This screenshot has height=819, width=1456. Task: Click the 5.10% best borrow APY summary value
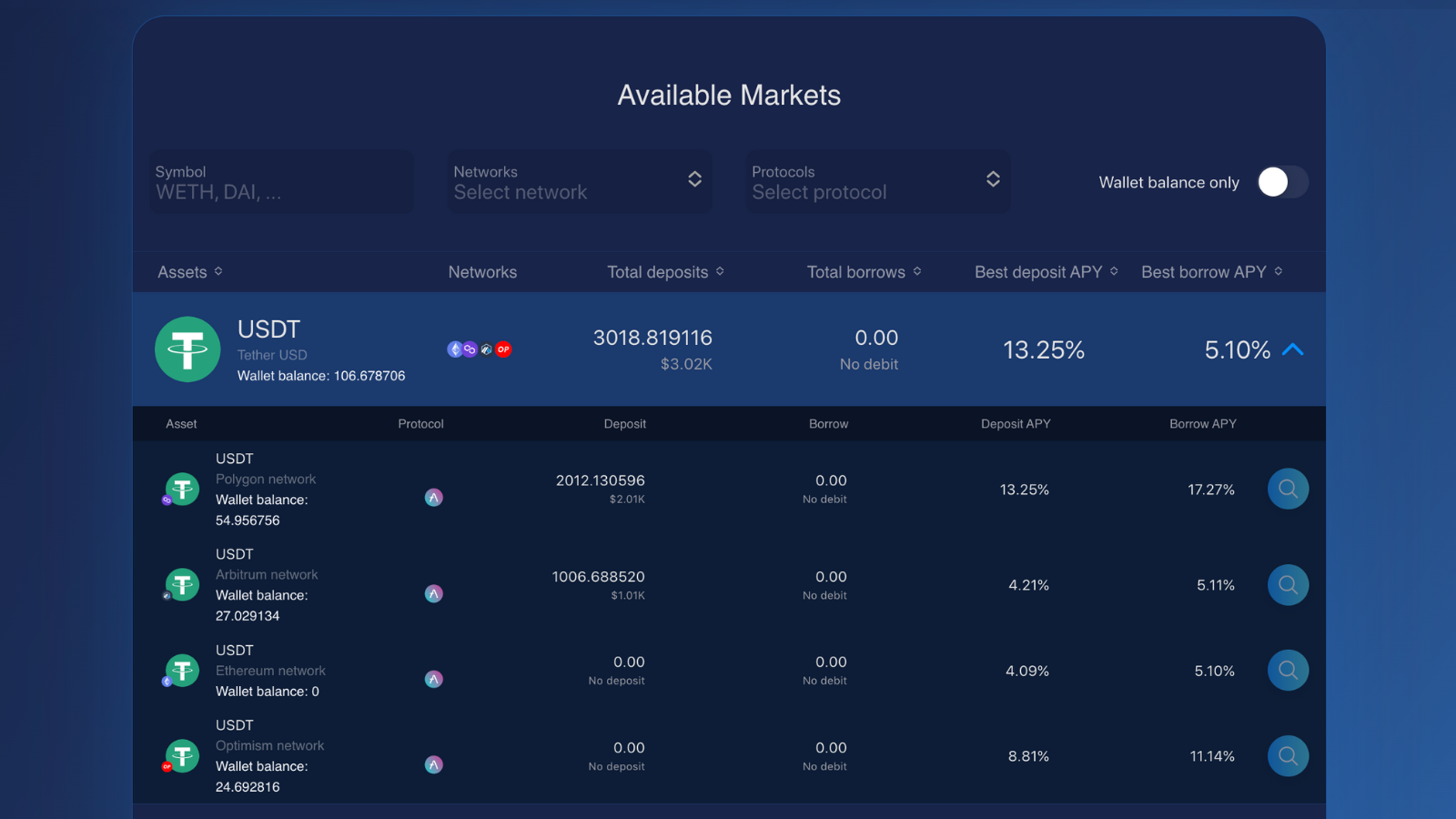pyautogui.click(x=1238, y=350)
